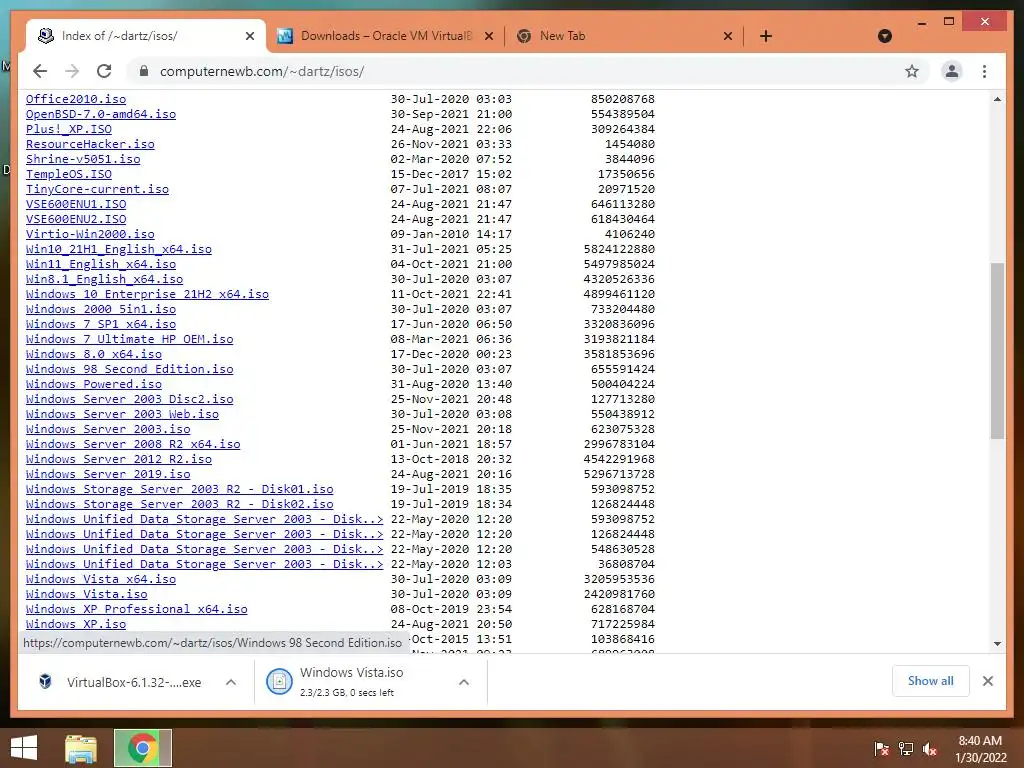Switch to the Downloads – Oracle VM VirtualBox tab

(x=385, y=36)
